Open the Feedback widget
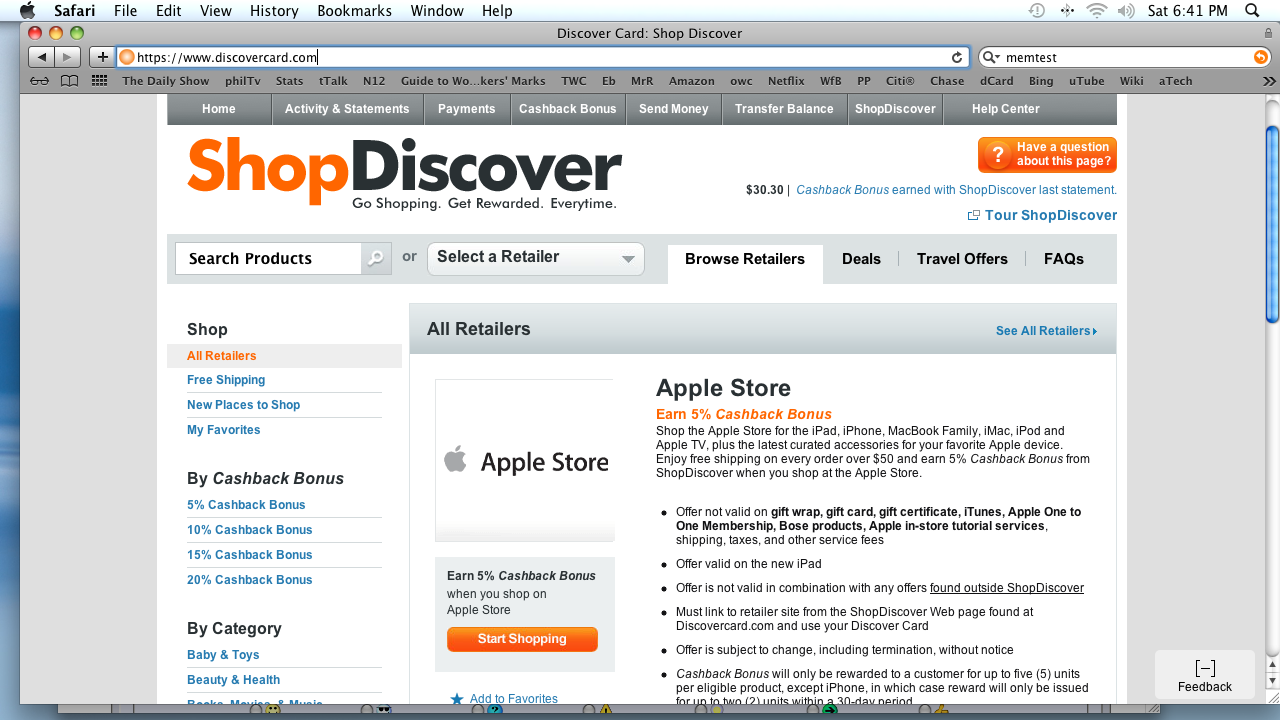Image resolution: width=1280 pixels, height=720 pixels. 1205,675
